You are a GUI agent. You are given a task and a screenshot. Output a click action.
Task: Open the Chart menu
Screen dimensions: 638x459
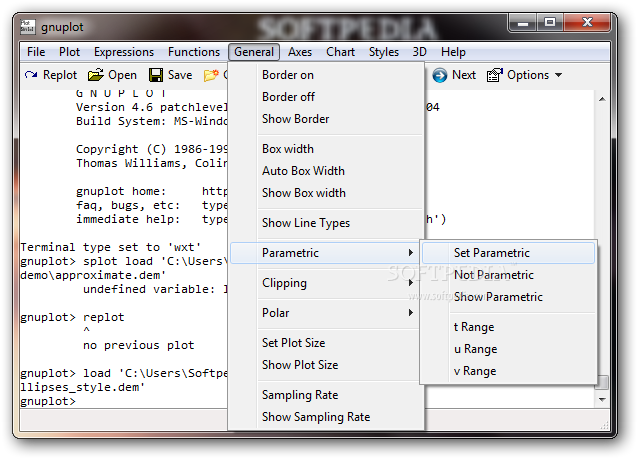pyautogui.click(x=340, y=52)
